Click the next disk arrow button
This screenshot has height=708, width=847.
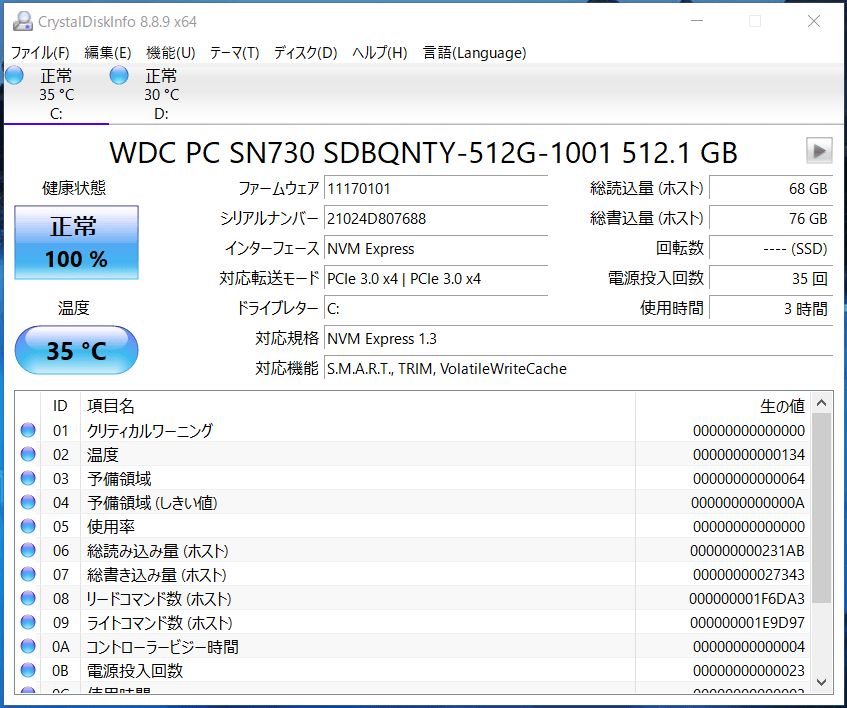coord(819,151)
